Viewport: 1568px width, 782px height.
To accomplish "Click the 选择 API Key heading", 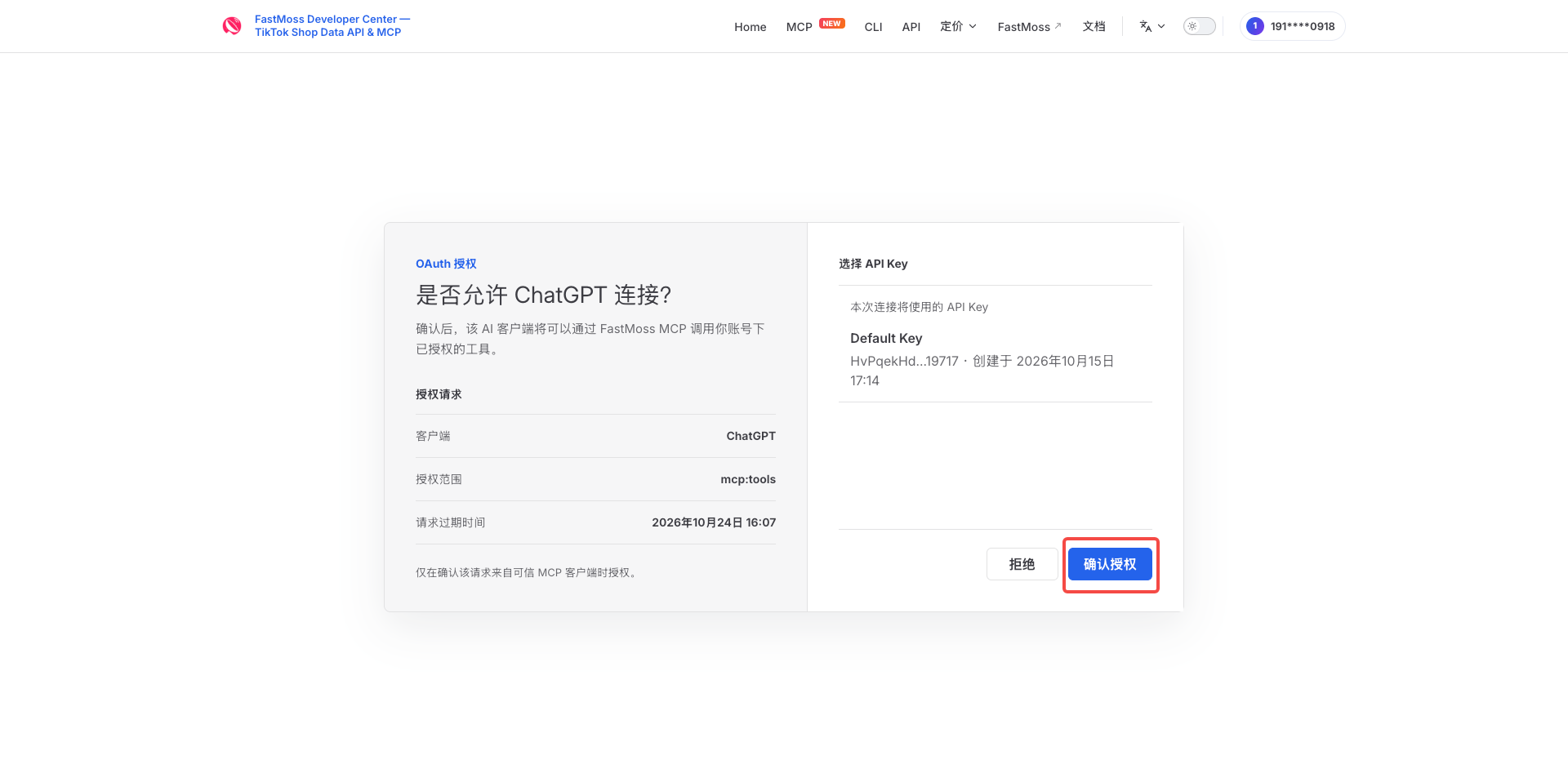I will pyautogui.click(x=873, y=264).
